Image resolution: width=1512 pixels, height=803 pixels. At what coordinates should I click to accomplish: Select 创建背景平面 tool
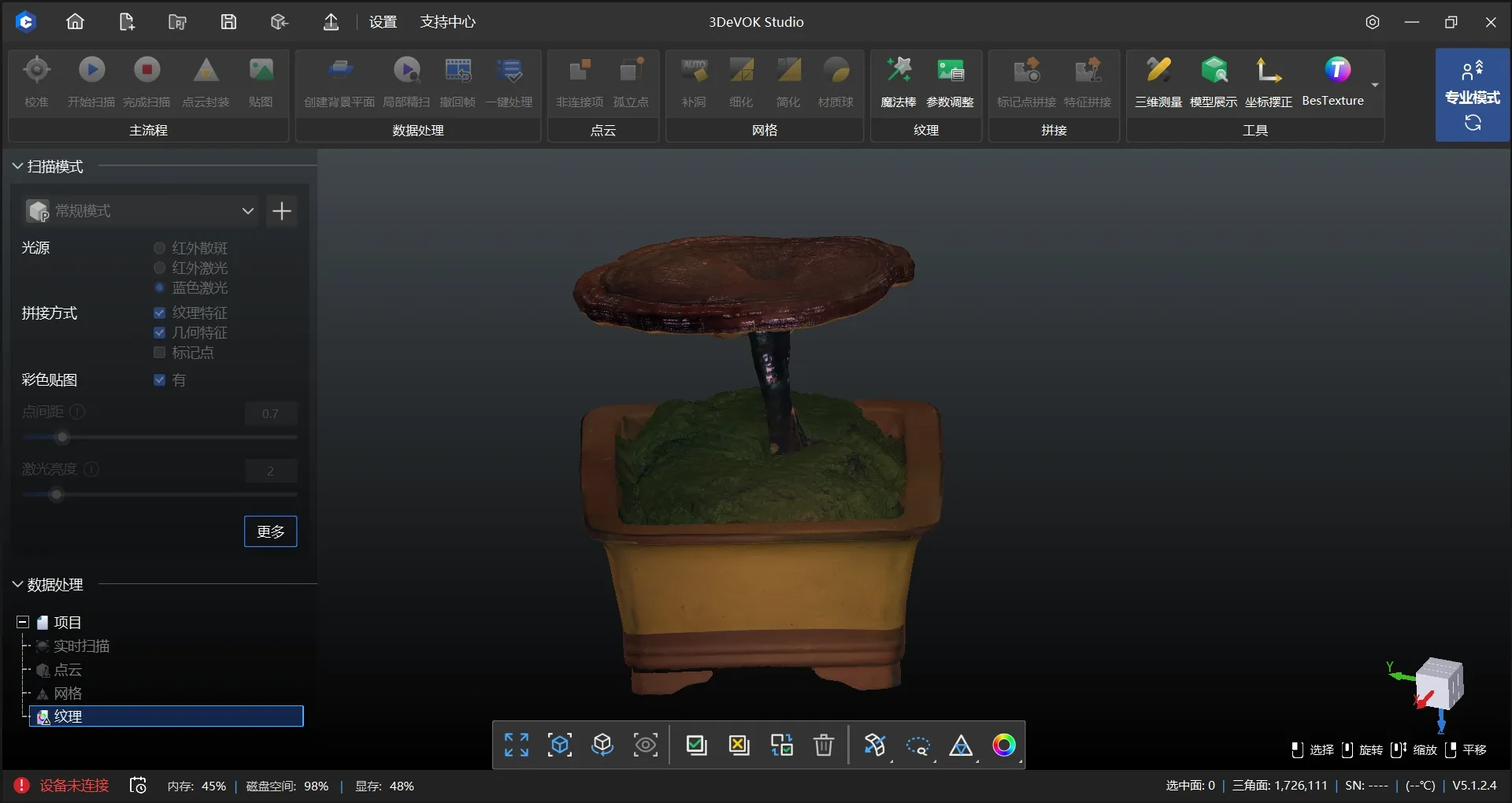[x=339, y=82]
